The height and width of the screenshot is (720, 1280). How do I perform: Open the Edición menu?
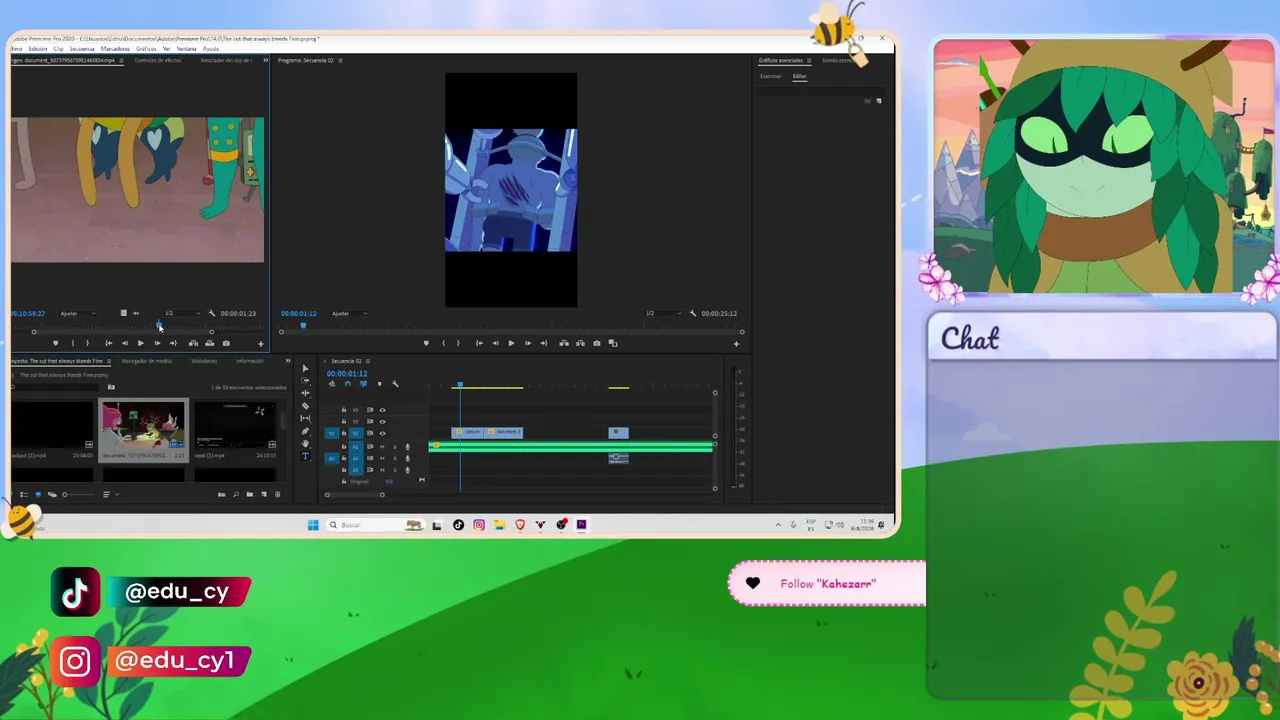(x=38, y=48)
